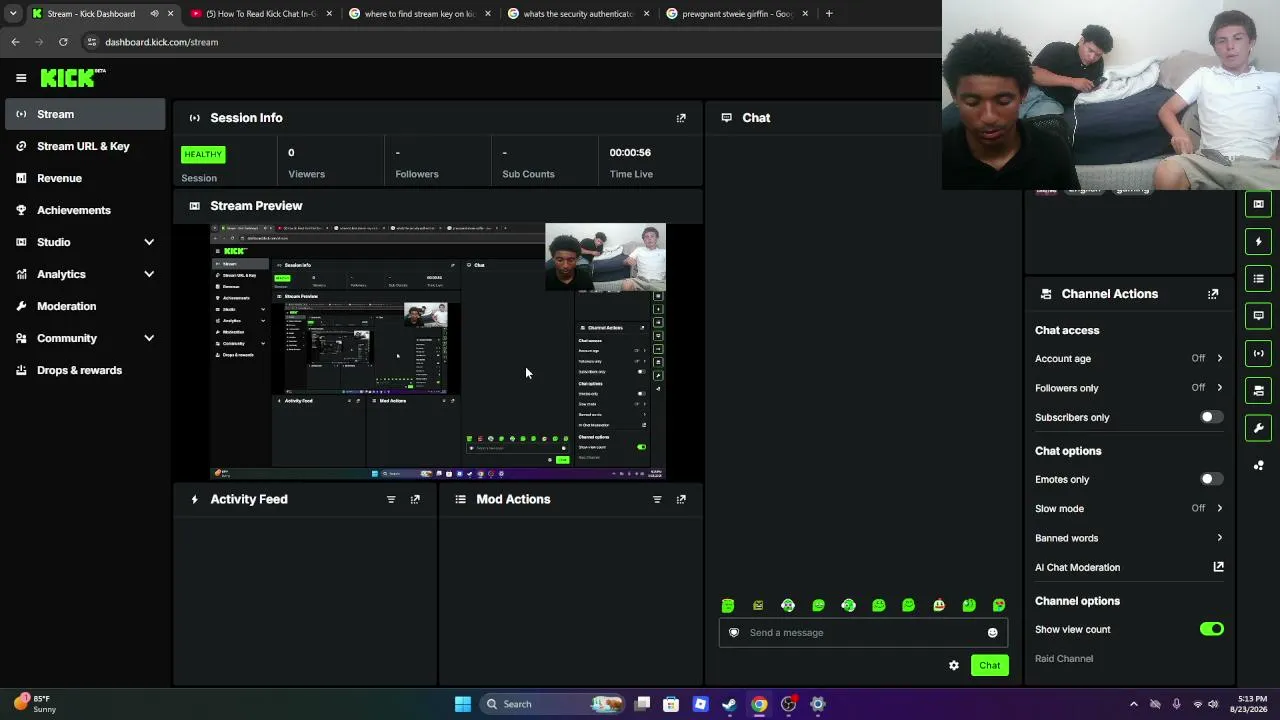Image resolution: width=1280 pixels, height=720 pixels.
Task: Open OBS Studio from the taskbar
Action: (788, 704)
